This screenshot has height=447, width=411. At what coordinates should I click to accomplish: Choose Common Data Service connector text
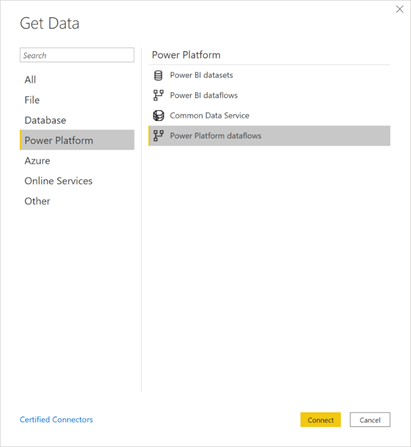click(x=209, y=116)
